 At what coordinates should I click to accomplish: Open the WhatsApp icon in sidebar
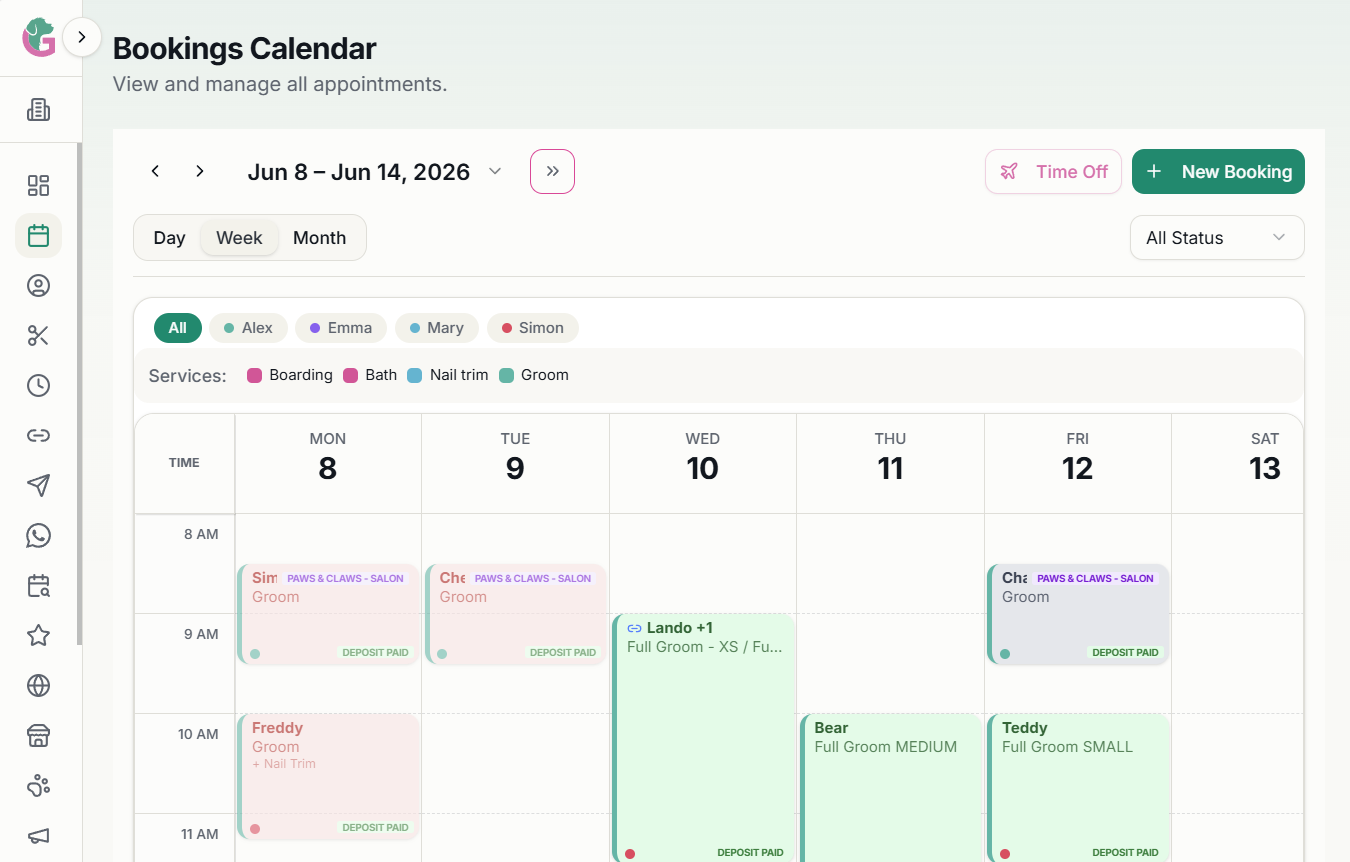(x=38, y=535)
